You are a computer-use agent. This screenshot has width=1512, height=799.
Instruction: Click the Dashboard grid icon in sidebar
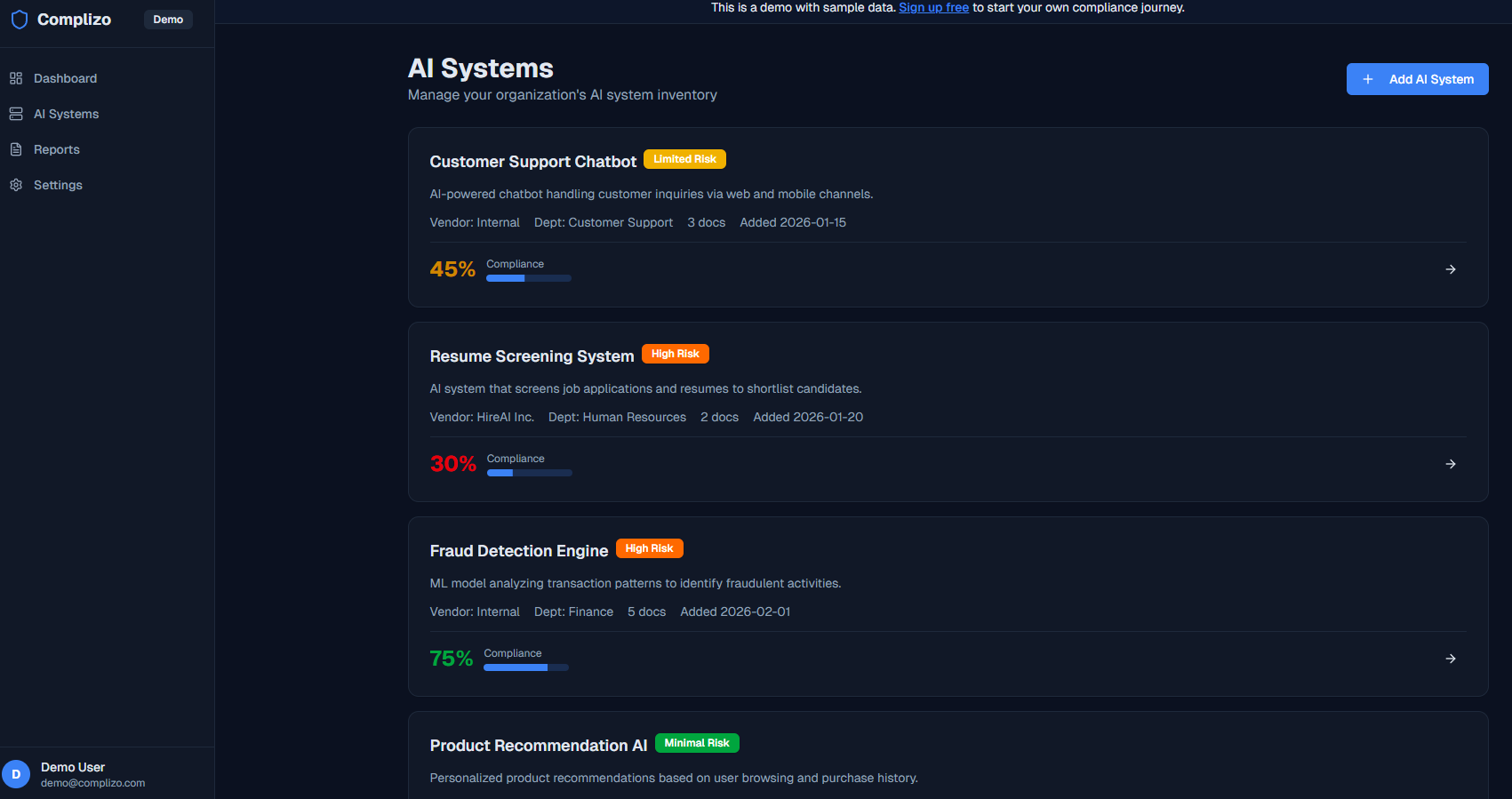coord(16,78)
